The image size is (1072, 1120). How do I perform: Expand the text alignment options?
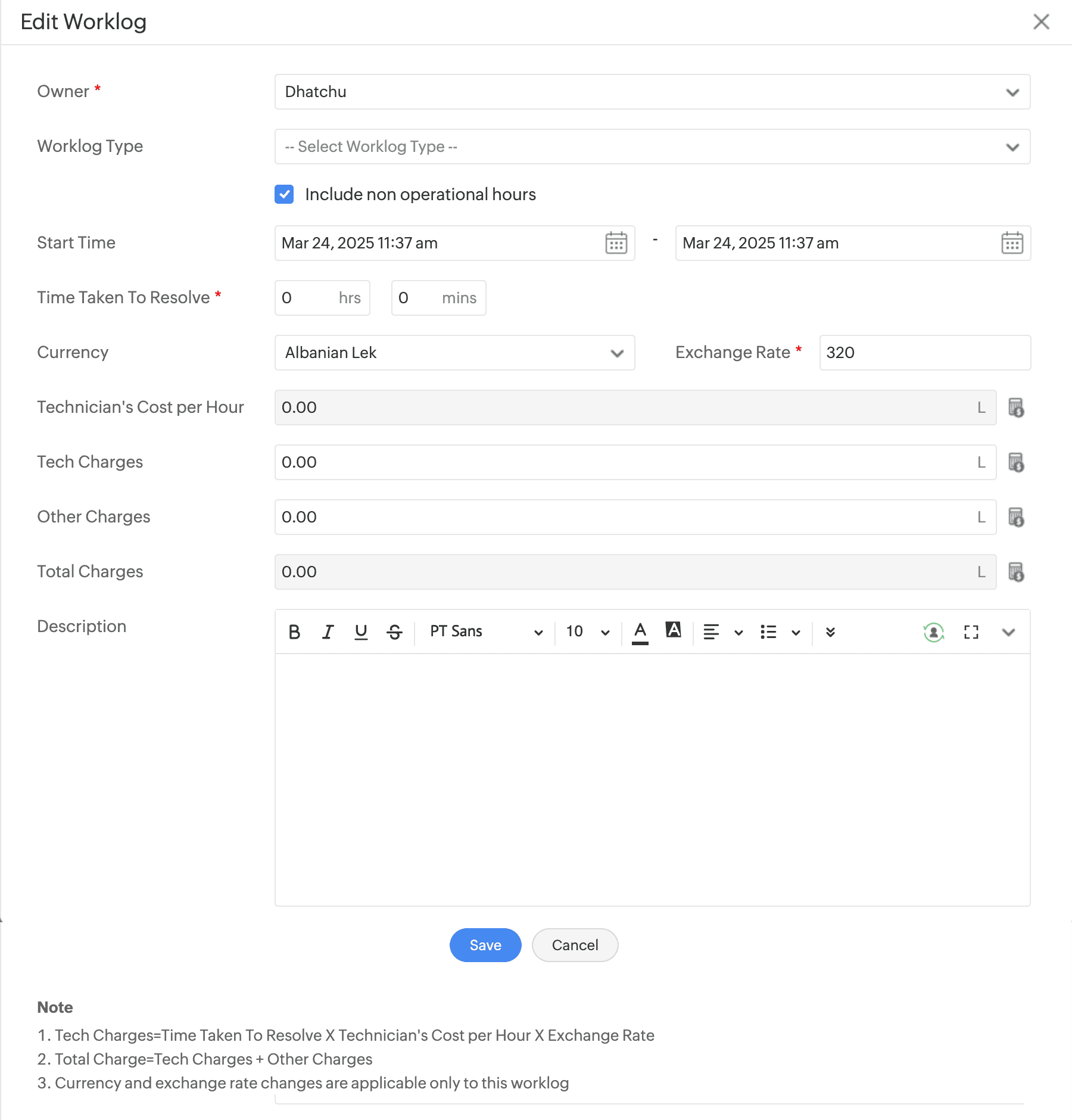(x=738, y=632)
